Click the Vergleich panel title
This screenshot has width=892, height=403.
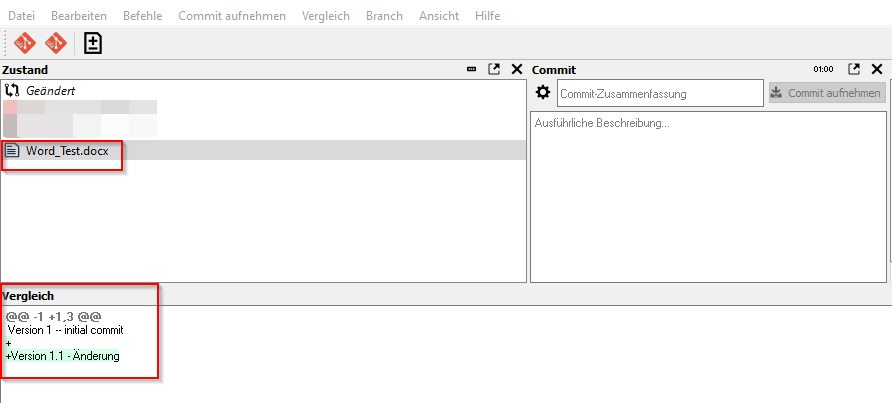tap(28, 296)
